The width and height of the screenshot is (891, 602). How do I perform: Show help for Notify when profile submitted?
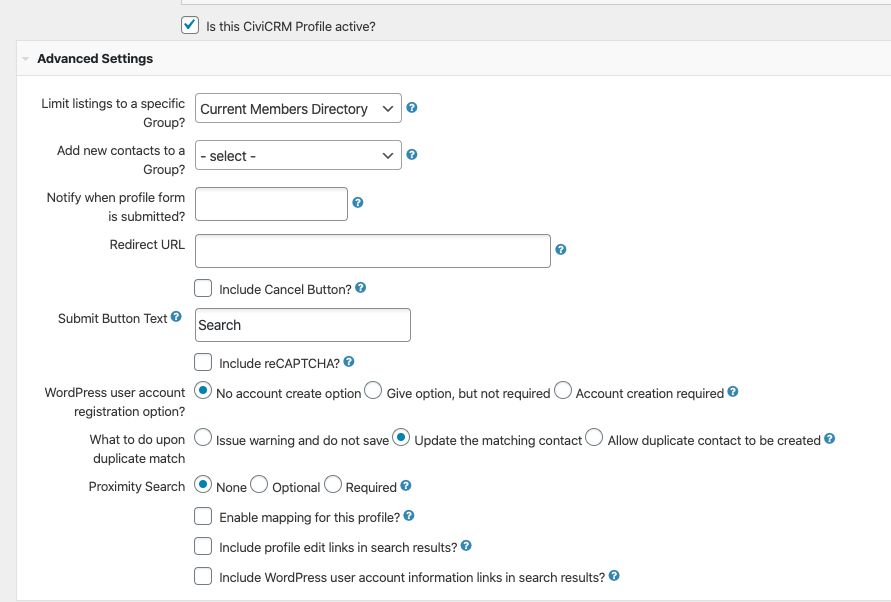click(x=358, y=202)
